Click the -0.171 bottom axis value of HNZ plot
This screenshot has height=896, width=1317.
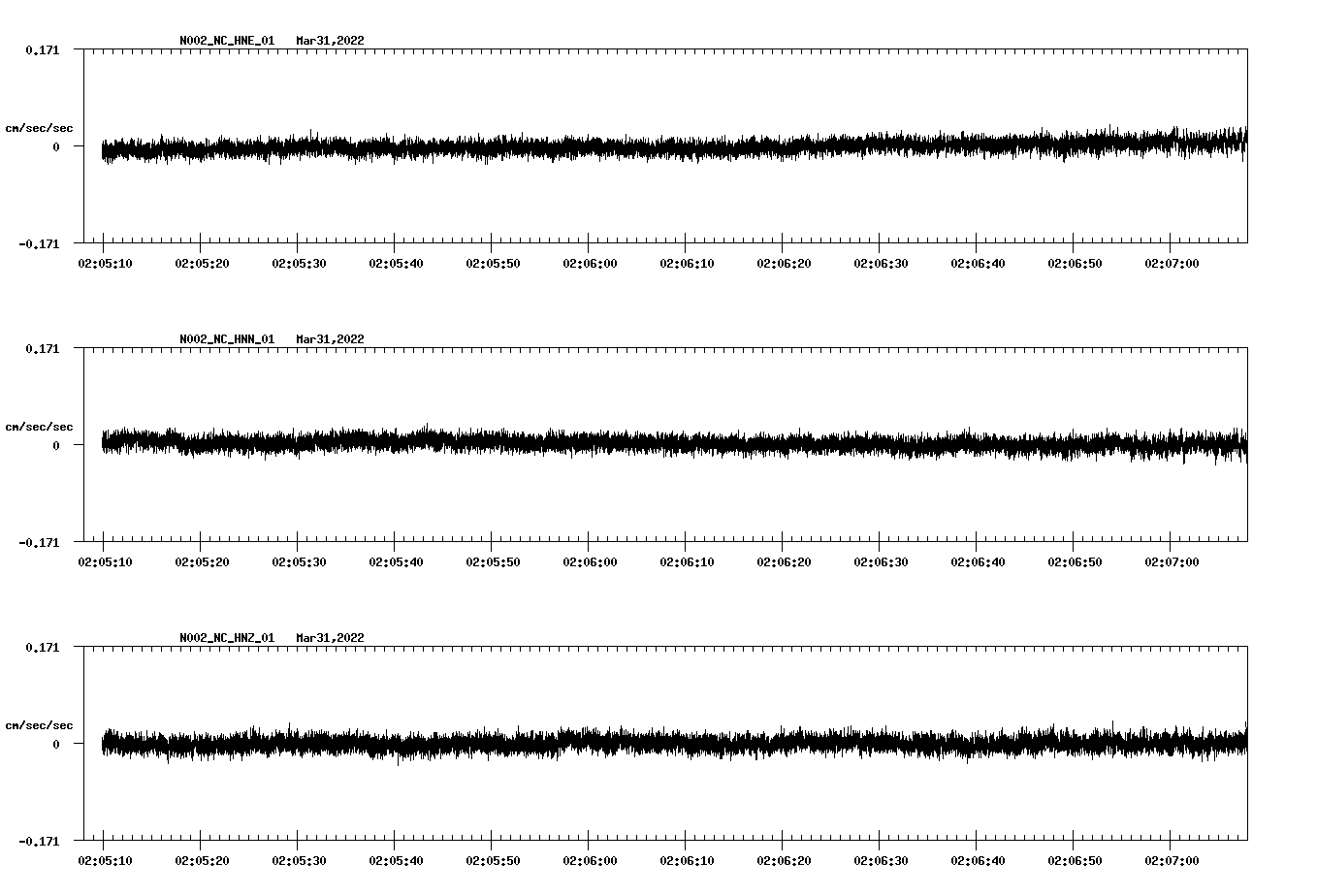pos(39,841)
